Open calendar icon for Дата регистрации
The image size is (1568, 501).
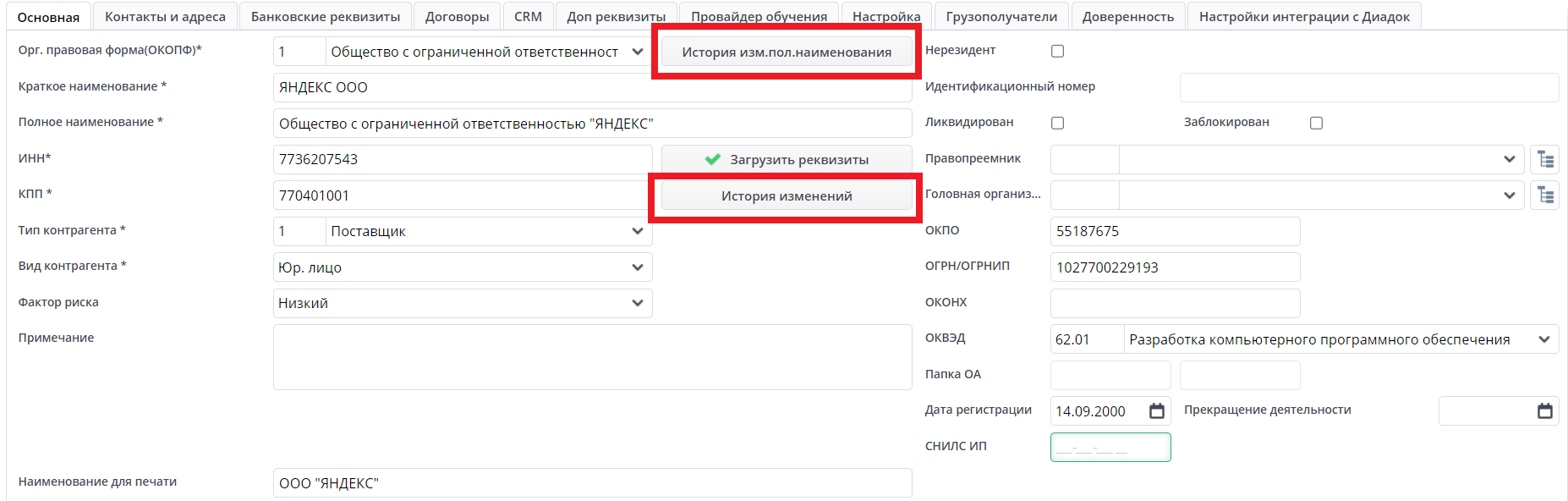(x=1157, y=411)
